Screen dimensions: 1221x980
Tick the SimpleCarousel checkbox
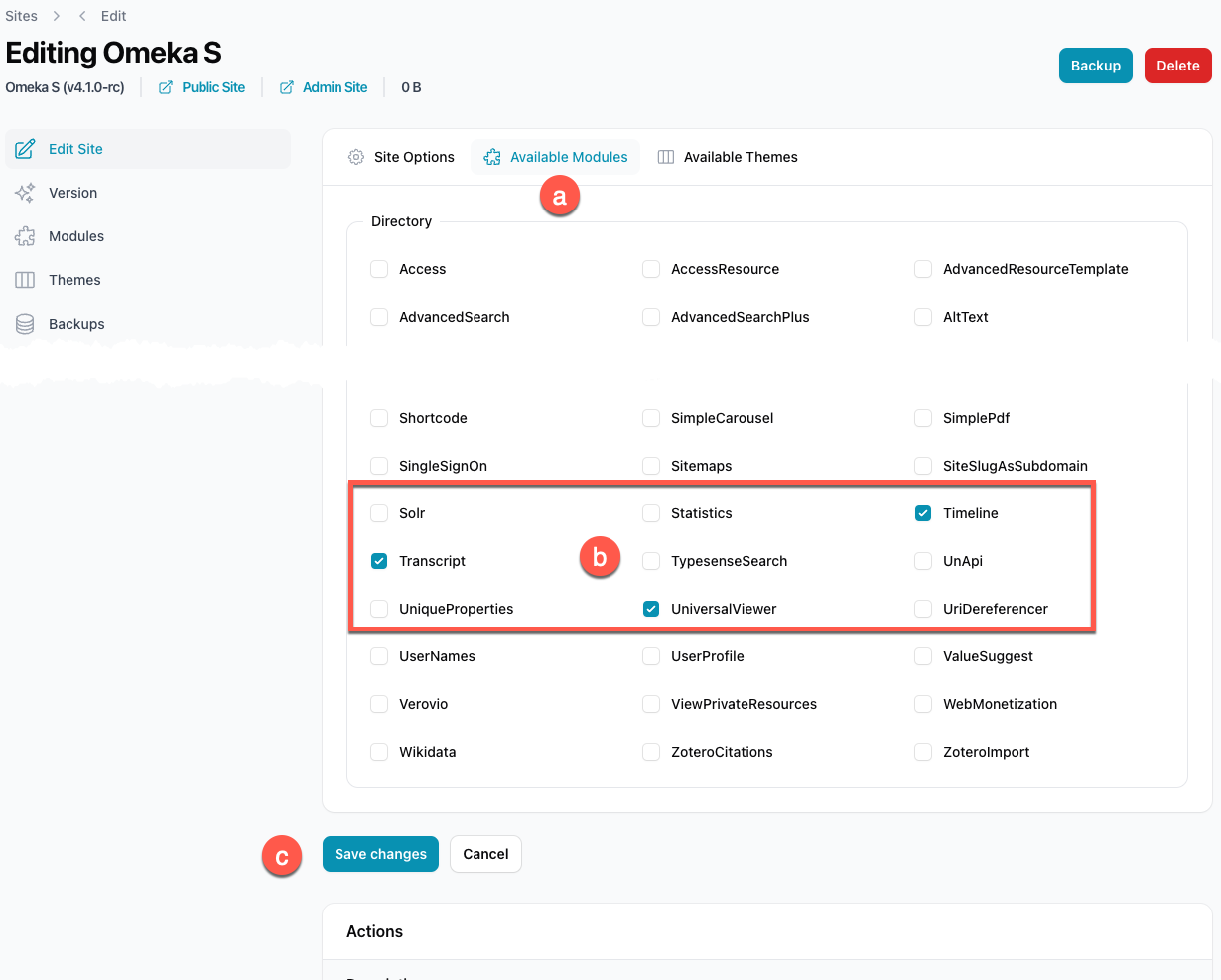(651, 418)
